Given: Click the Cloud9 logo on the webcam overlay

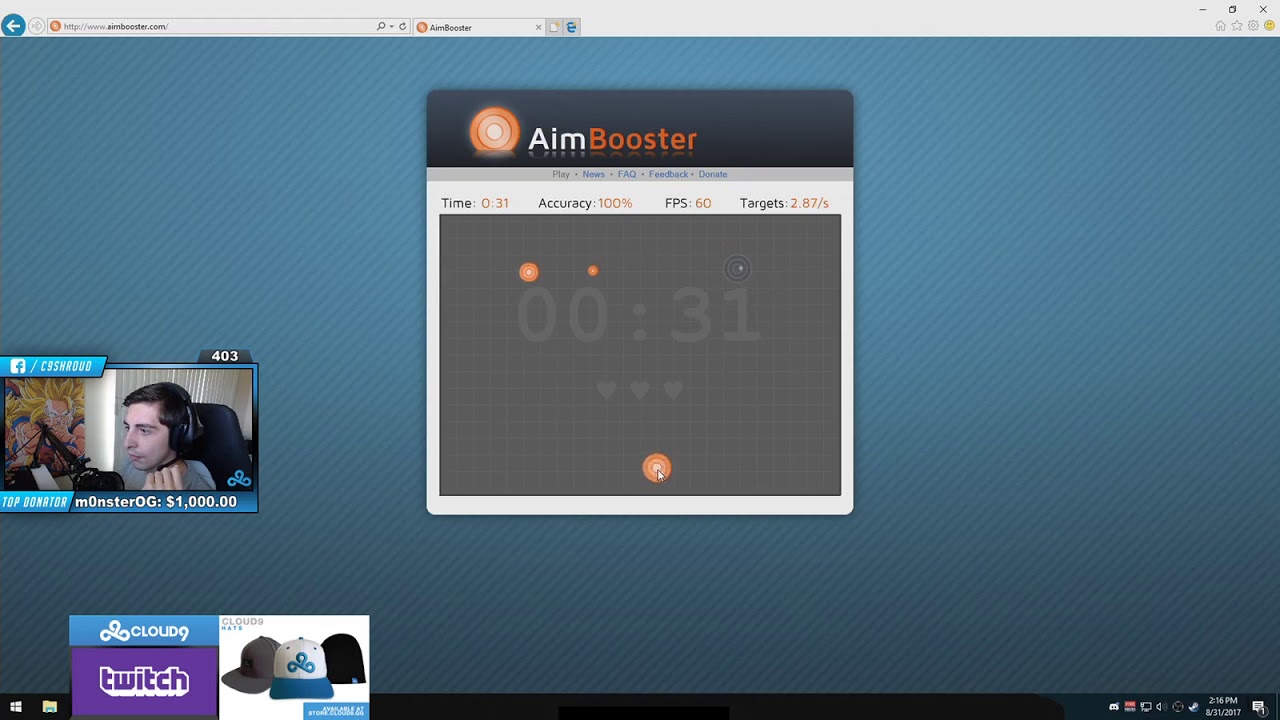Looking at the screenshot, I should 239,479.
